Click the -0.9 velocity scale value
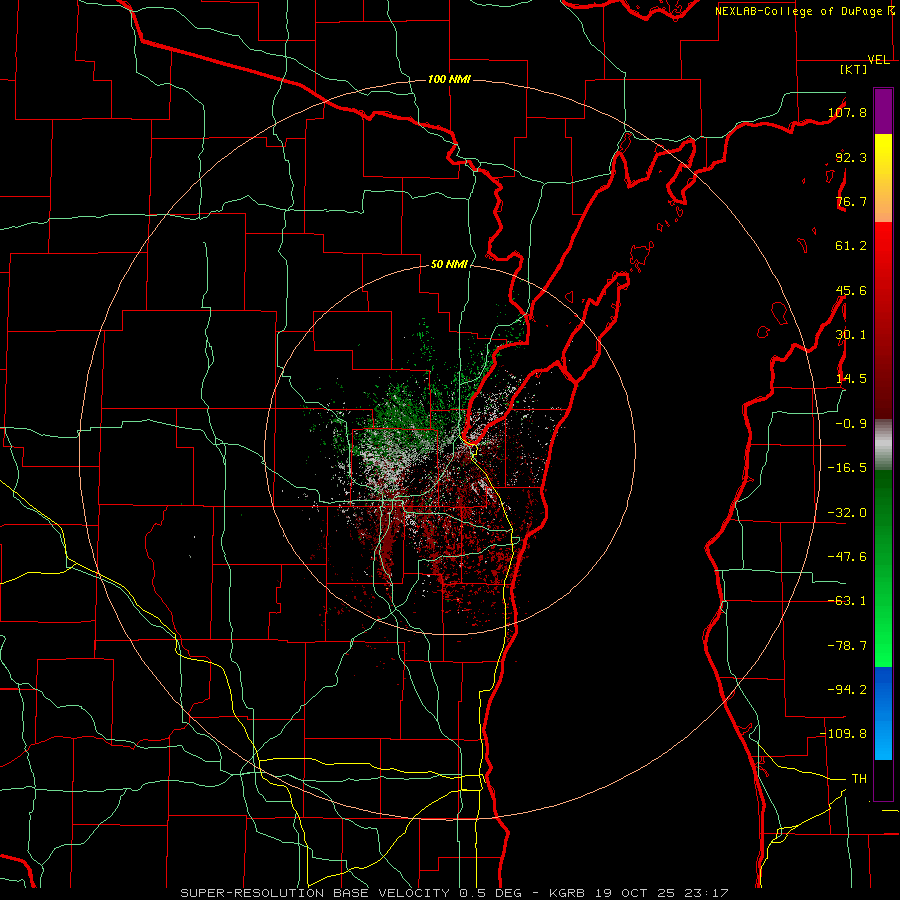Viewport: 900px width, 900px height. point(851,424)
